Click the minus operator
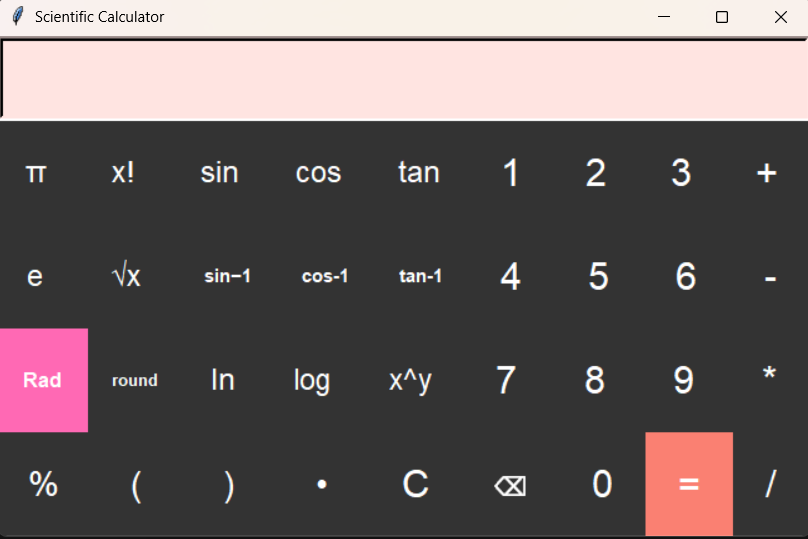This screenshot has height=539, width=808. (x=770, y=277)
